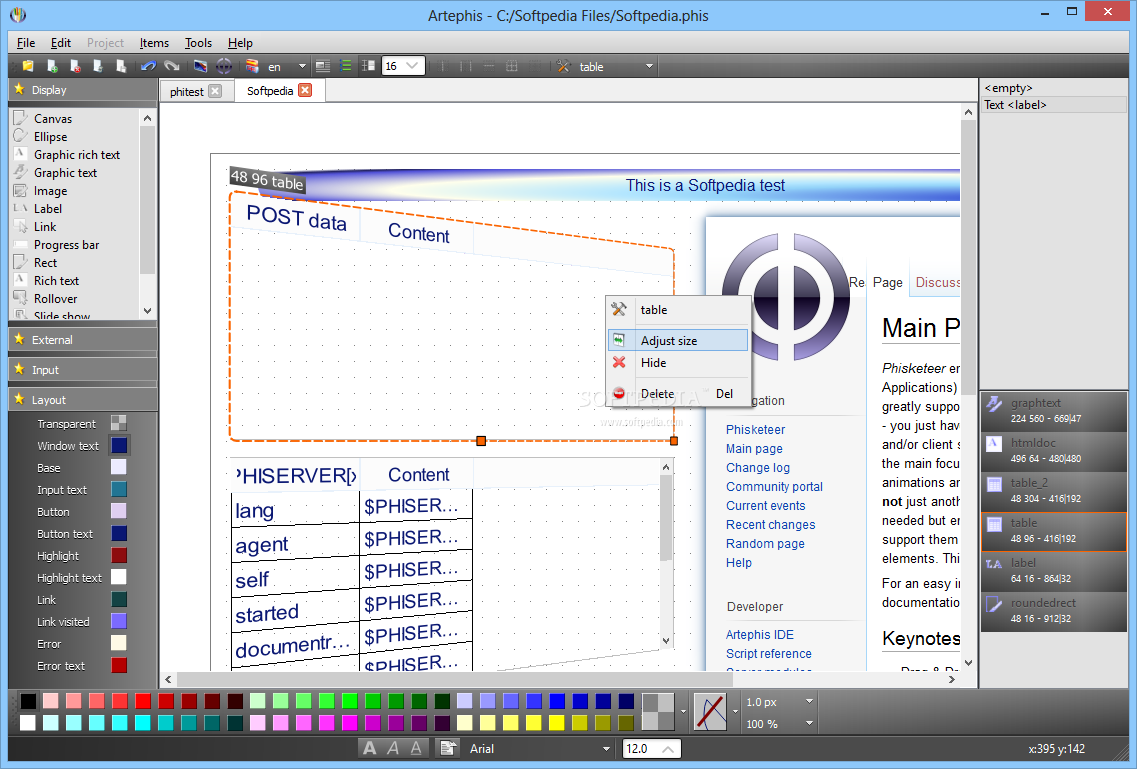Click the Change log link
This screenshot has width=1137, height=769.
pos(758,467)
